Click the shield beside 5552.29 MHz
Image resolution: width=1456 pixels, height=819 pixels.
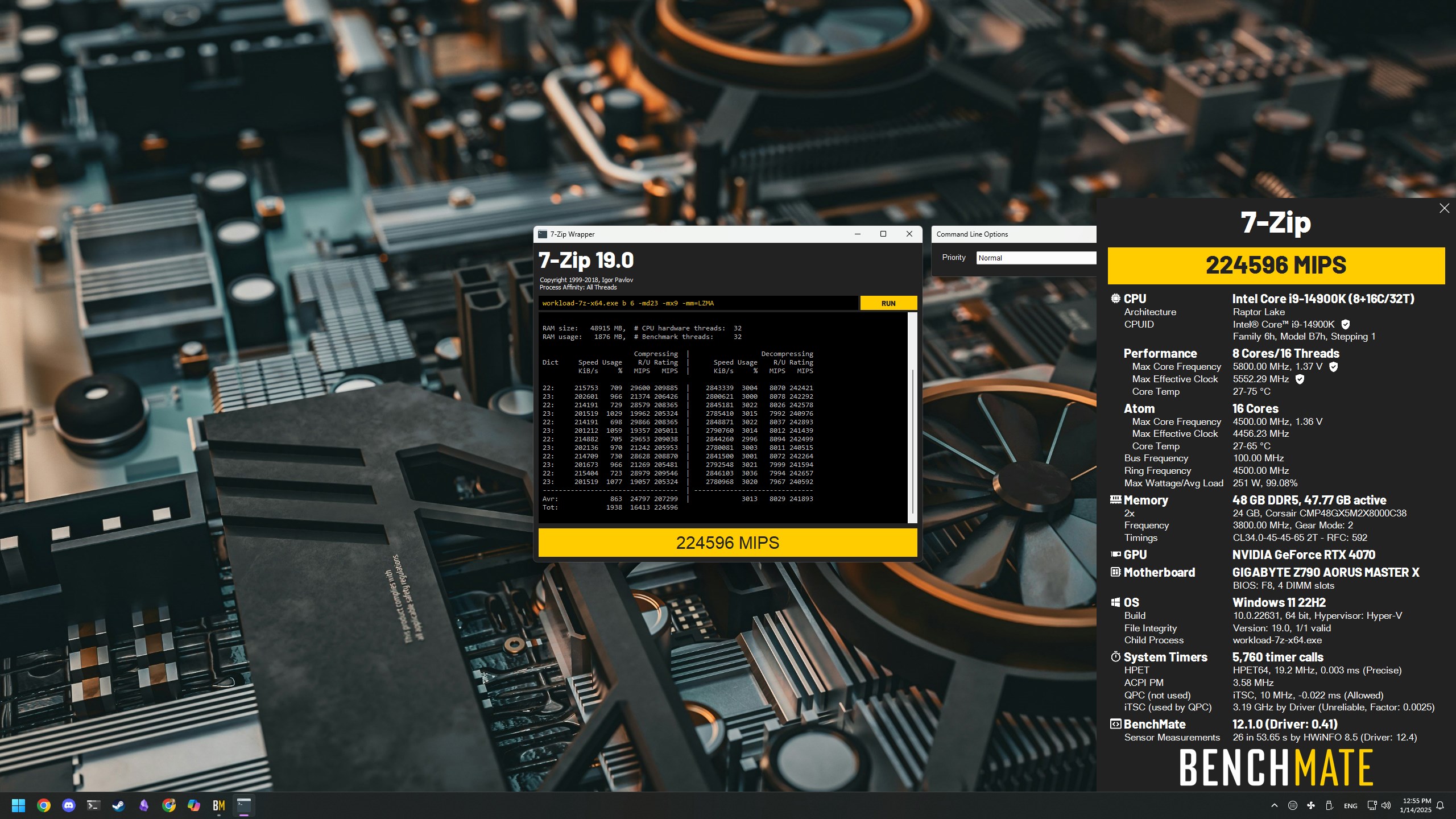pyautogui.click(x=1299, y=379)
